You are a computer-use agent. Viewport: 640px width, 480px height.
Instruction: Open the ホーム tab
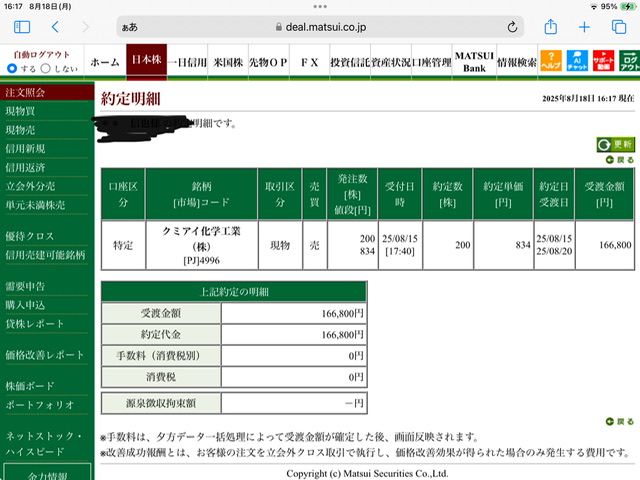[x=105, y=62]
